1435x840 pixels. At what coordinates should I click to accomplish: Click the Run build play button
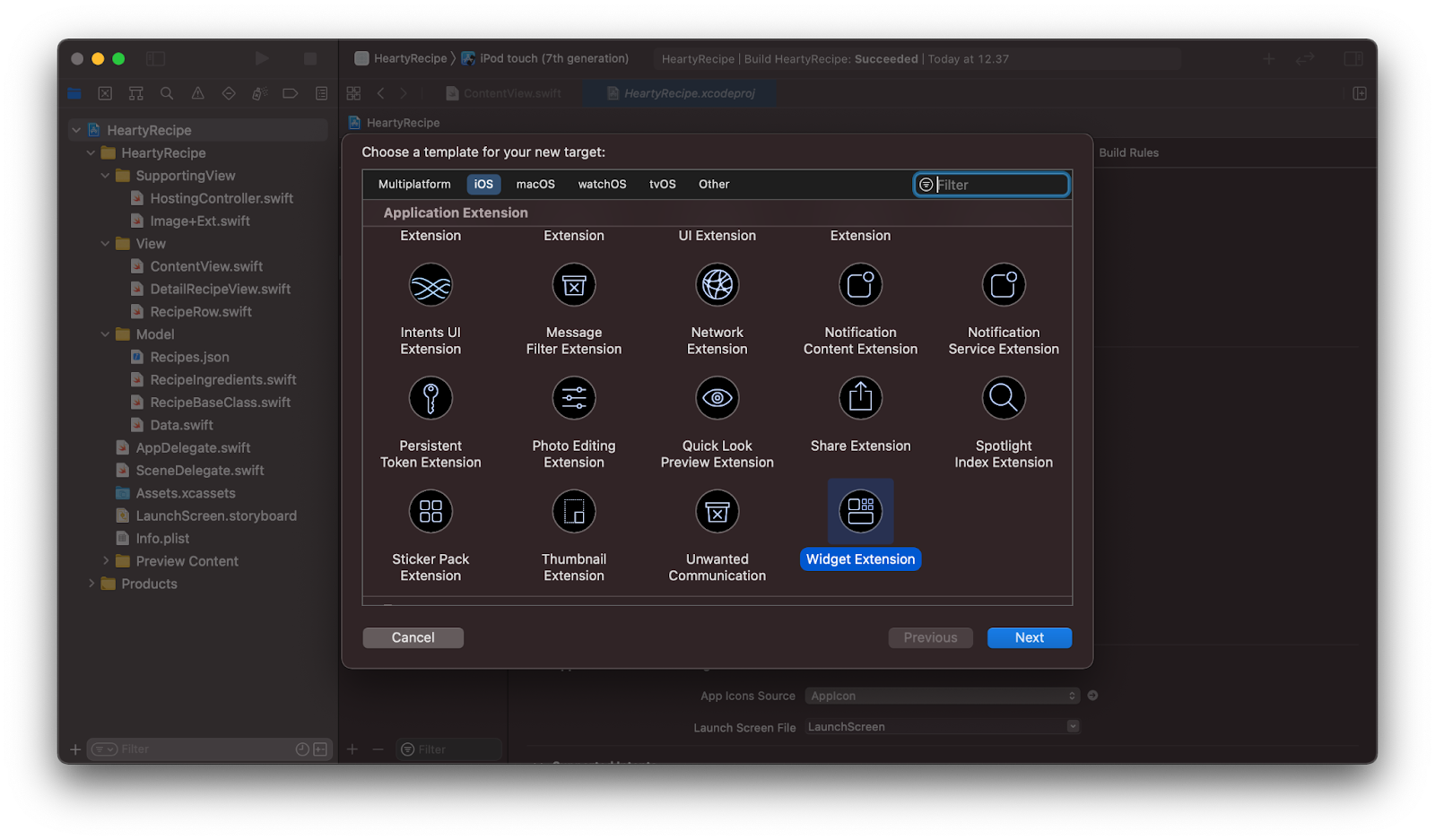point(262,58)
